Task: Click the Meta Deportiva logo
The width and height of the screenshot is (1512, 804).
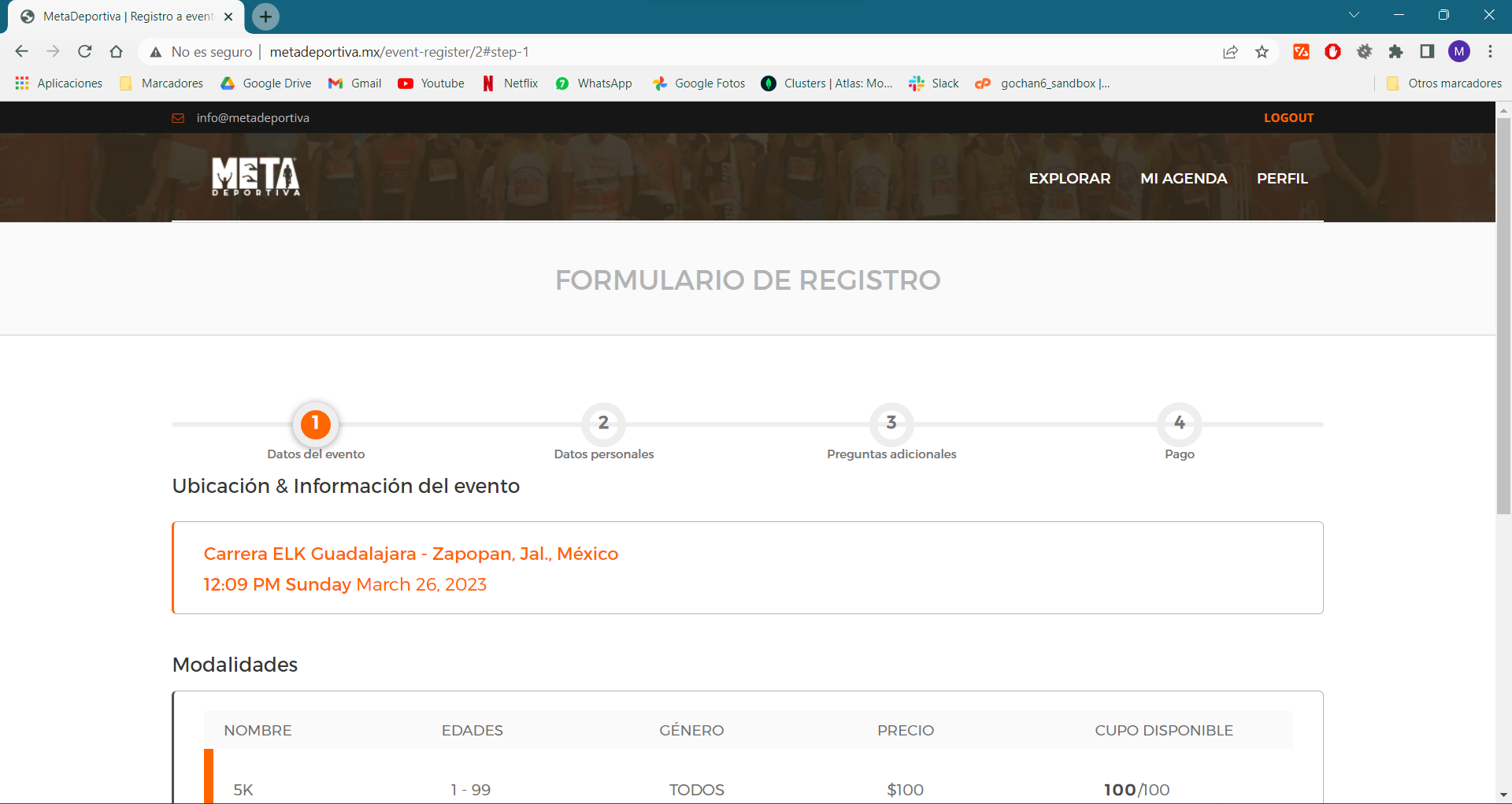Action: click(256, 176)
